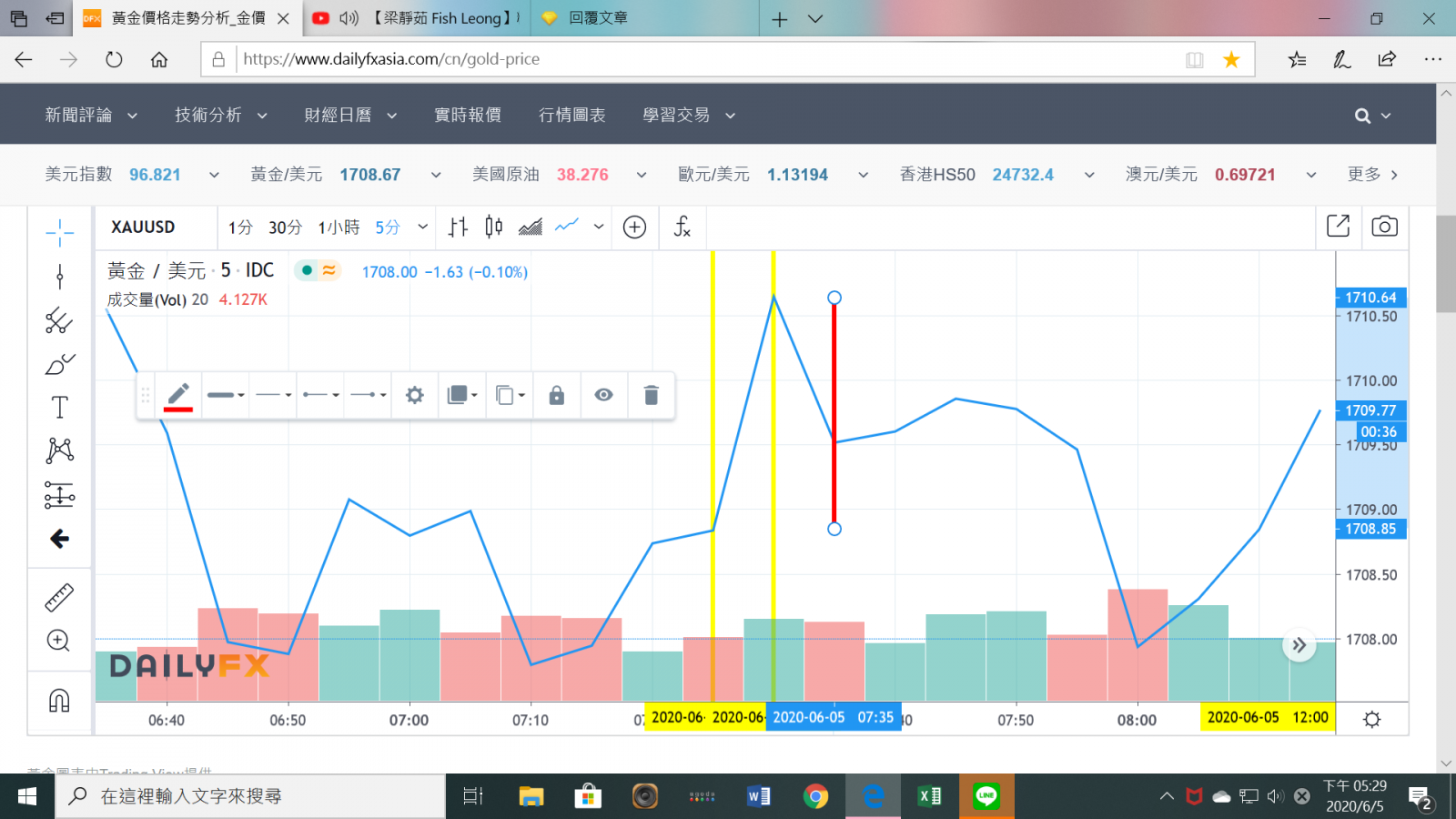Switch chart to candlestick style
The width and height of the screenshot is (1456, 819).
494,227
